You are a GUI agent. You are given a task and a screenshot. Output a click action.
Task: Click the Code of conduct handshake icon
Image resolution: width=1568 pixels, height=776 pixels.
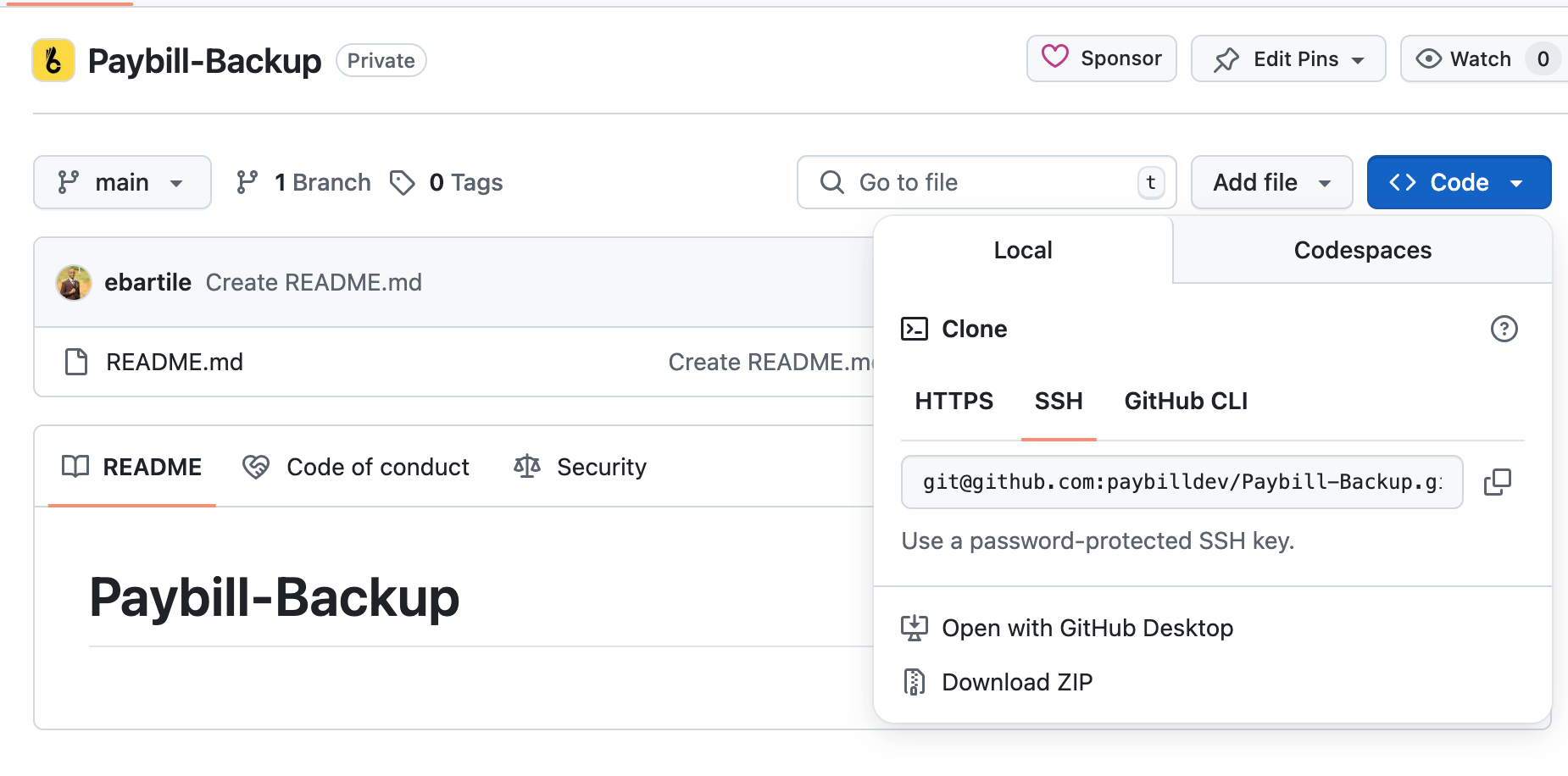coord(256,467)
